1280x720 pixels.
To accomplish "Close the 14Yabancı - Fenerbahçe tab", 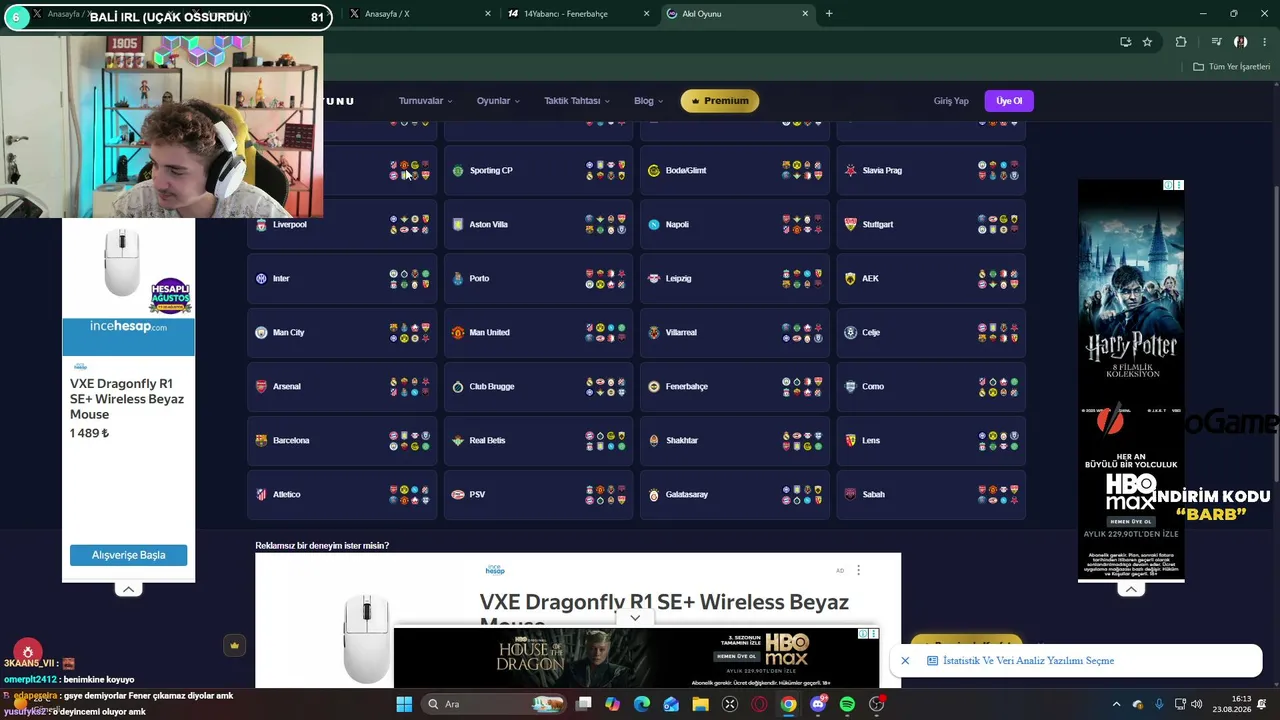I will pyautogui.click(x=646, y=14).
